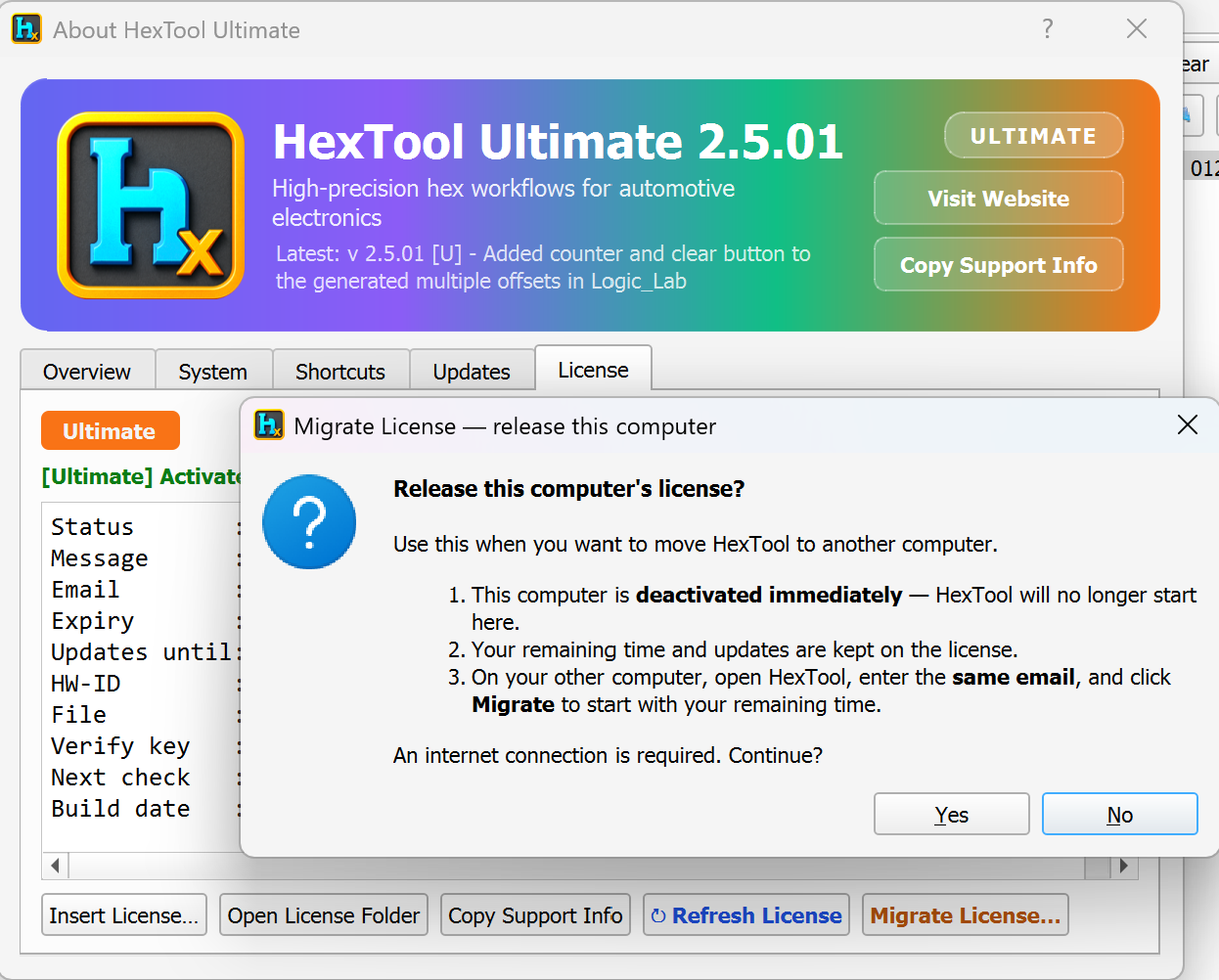Click the orange Ultimate label
The width and height of the screenshot is (1219, 980).
110,431
